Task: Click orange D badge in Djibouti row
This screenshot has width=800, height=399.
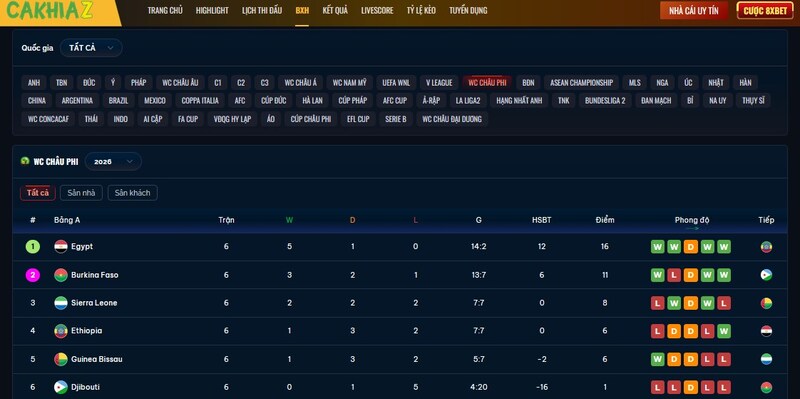Action: [x=691, y=387]
